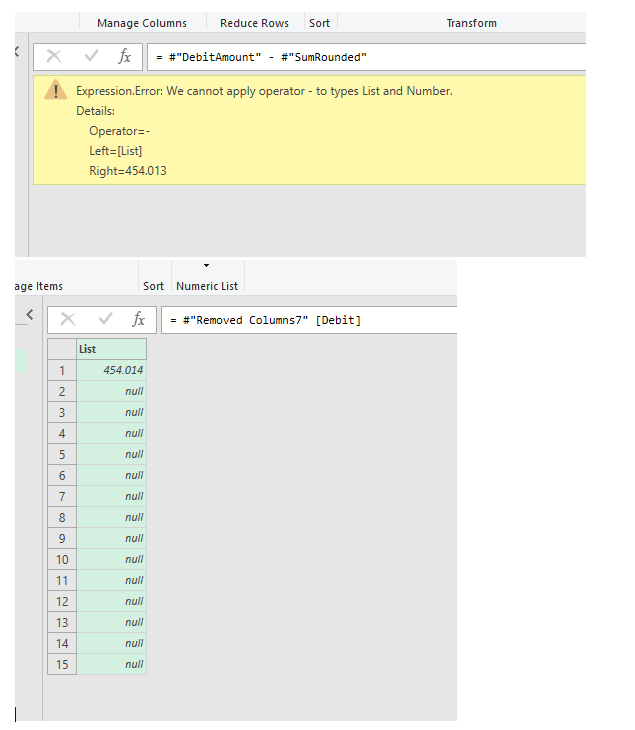Collapse the queries pane with chevron arrow
The width and height of the screenshot is (635, 730).
[x=30, y=315]
